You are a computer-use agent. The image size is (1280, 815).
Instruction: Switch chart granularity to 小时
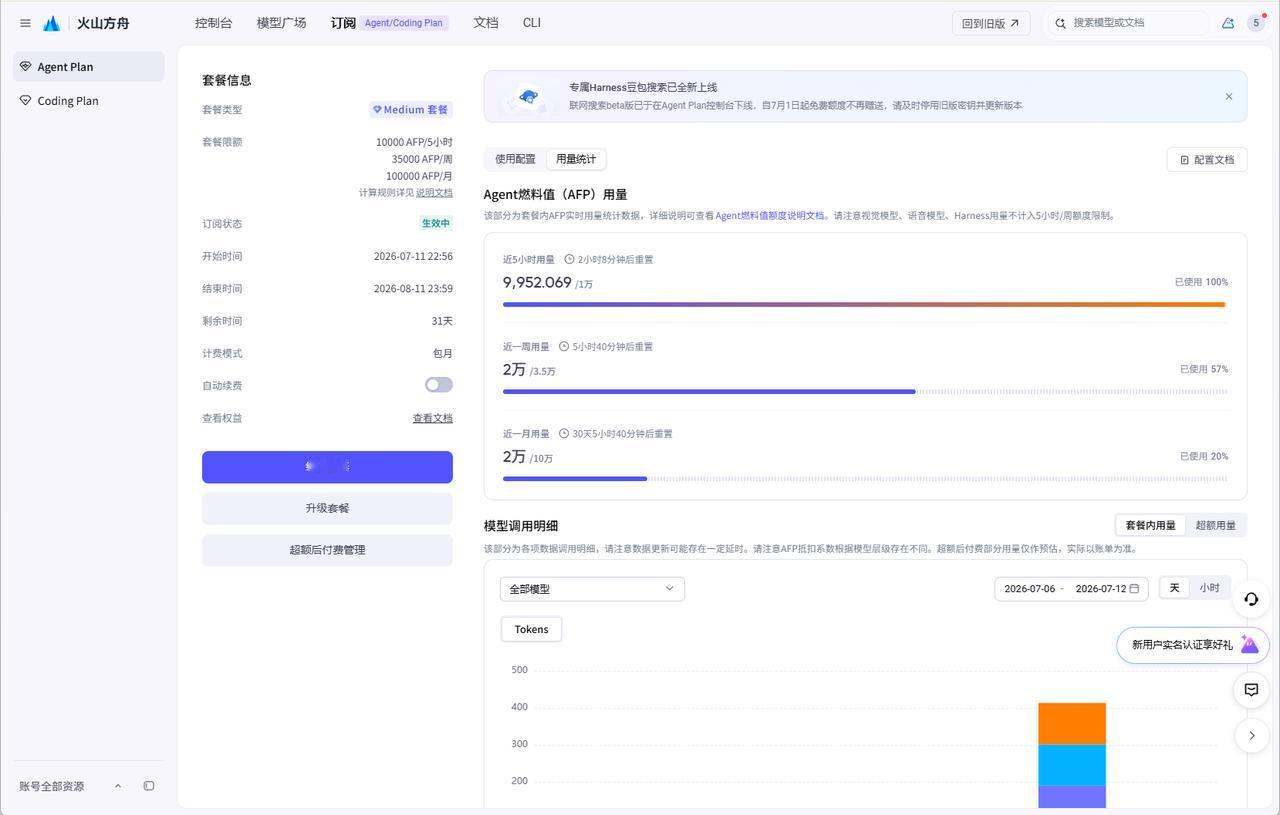(1209, 588)
